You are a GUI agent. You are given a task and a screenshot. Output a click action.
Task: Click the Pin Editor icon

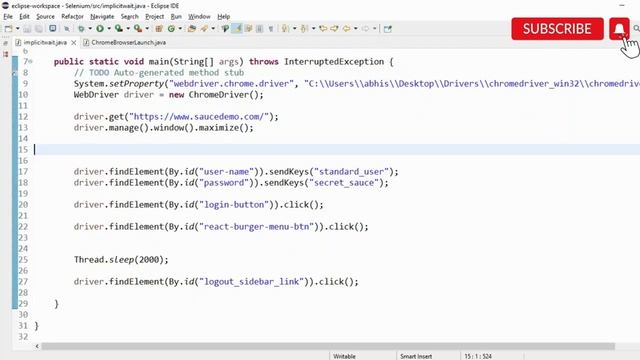tap(388, 29)
